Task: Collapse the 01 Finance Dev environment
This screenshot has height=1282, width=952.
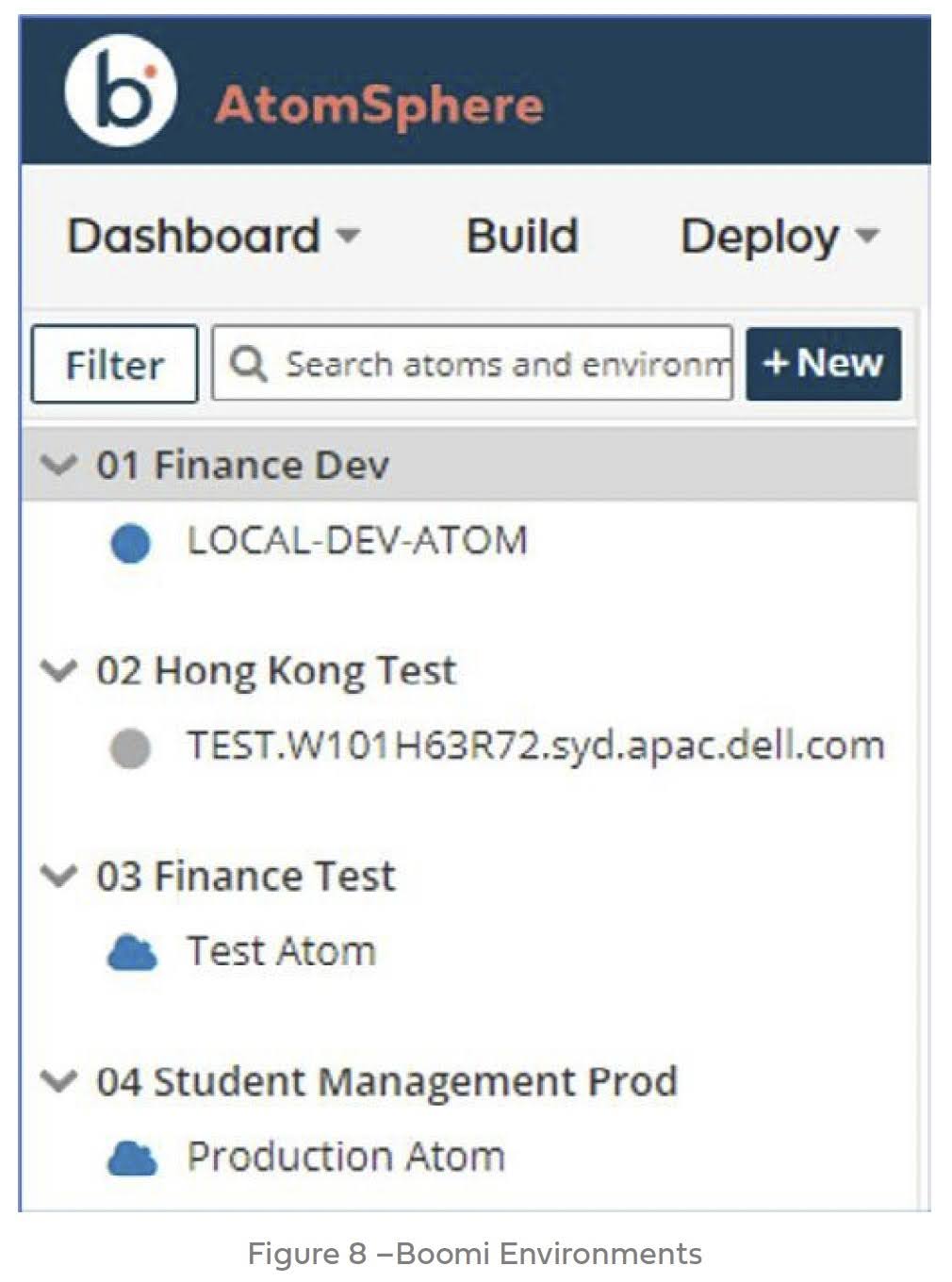Action: point(58,465)
